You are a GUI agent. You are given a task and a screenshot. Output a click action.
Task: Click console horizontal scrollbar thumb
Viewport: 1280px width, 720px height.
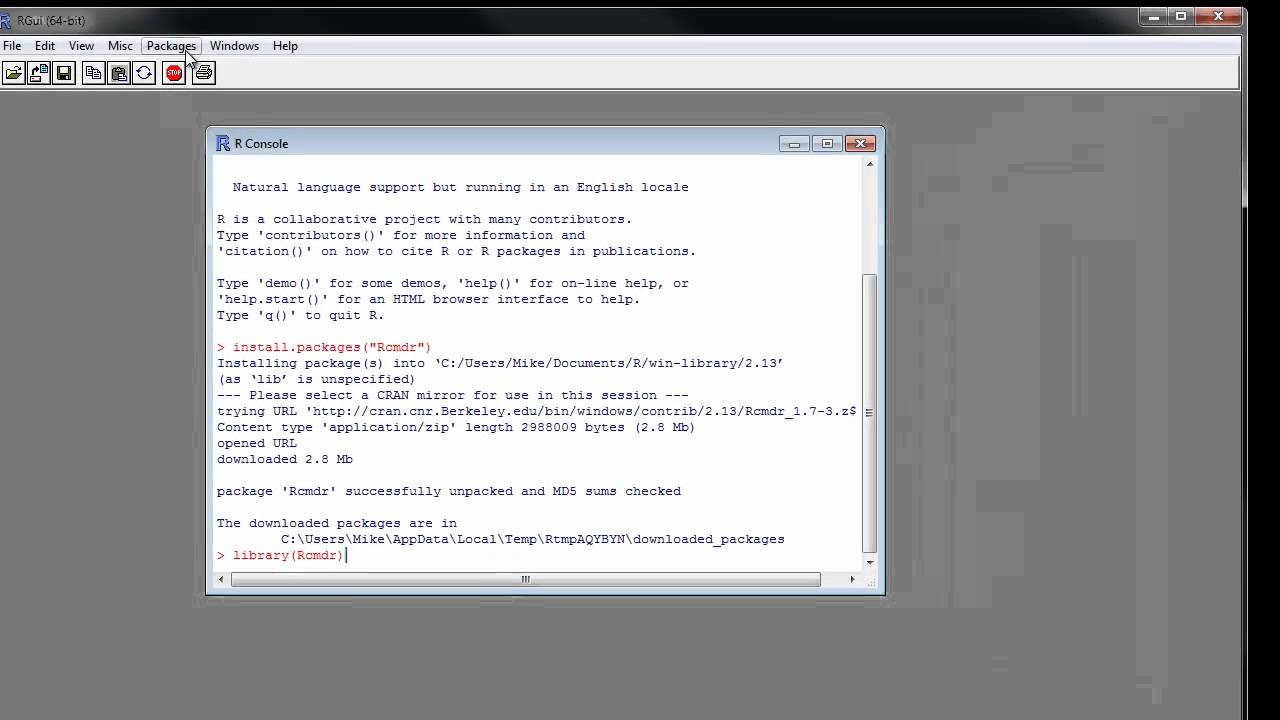point(526,579)
